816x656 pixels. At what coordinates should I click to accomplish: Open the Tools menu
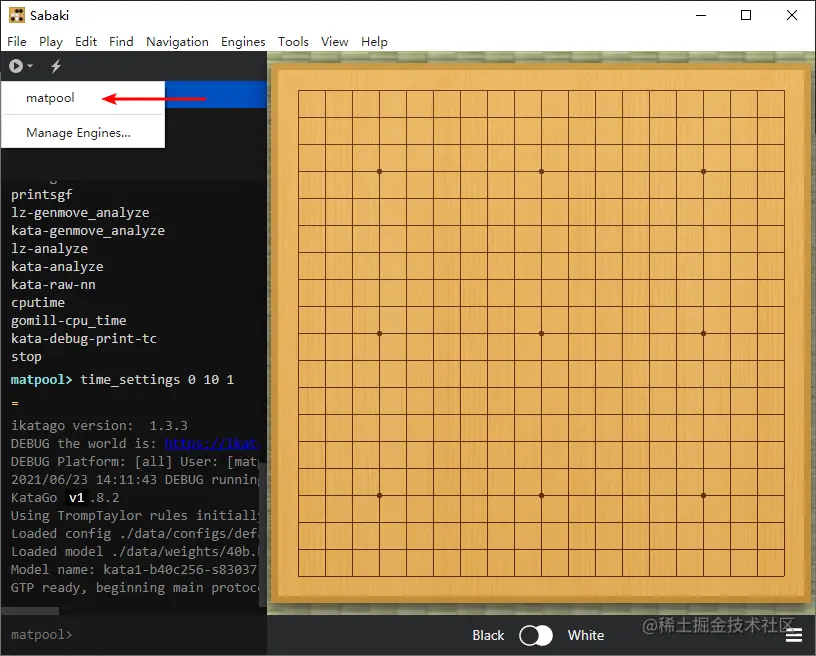click(x=293, y=42)
